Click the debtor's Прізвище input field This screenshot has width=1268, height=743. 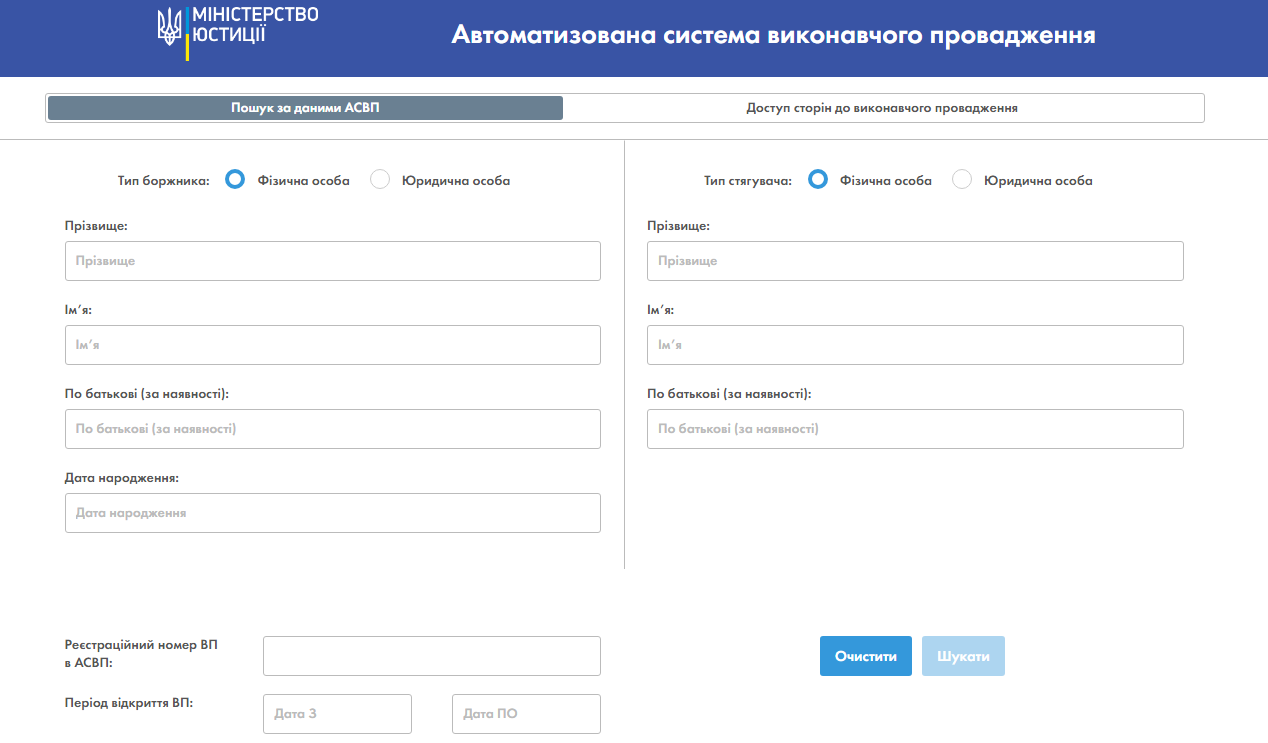[332, 261]
